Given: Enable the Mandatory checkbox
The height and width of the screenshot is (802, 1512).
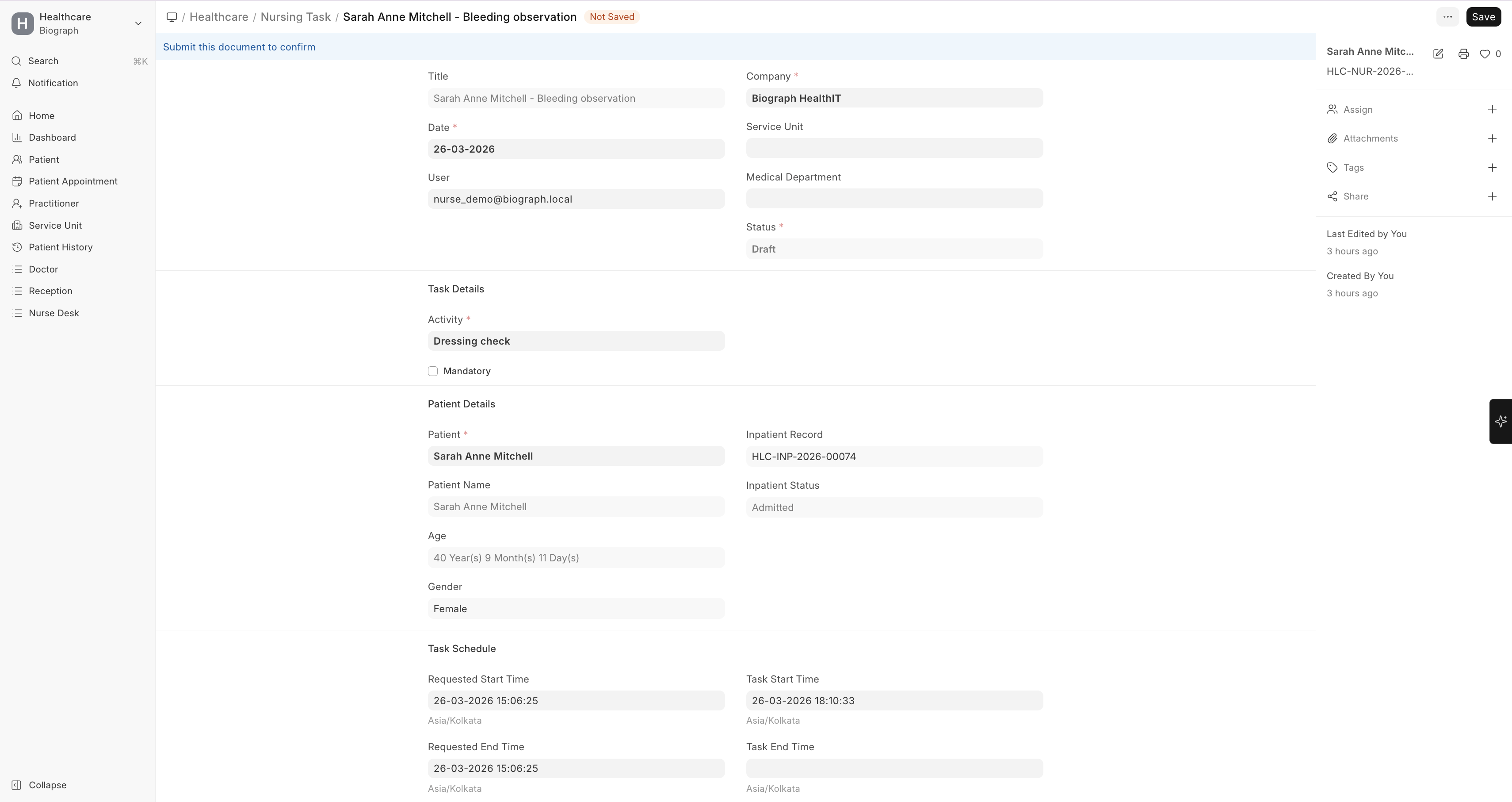Looking at the screenshot, I should [x=432, y=371].
